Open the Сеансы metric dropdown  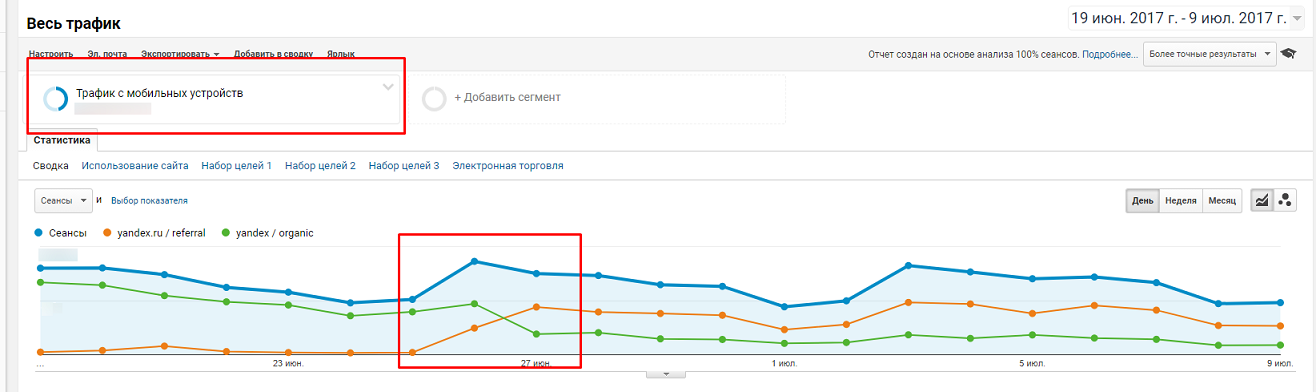tap(63, 200)
